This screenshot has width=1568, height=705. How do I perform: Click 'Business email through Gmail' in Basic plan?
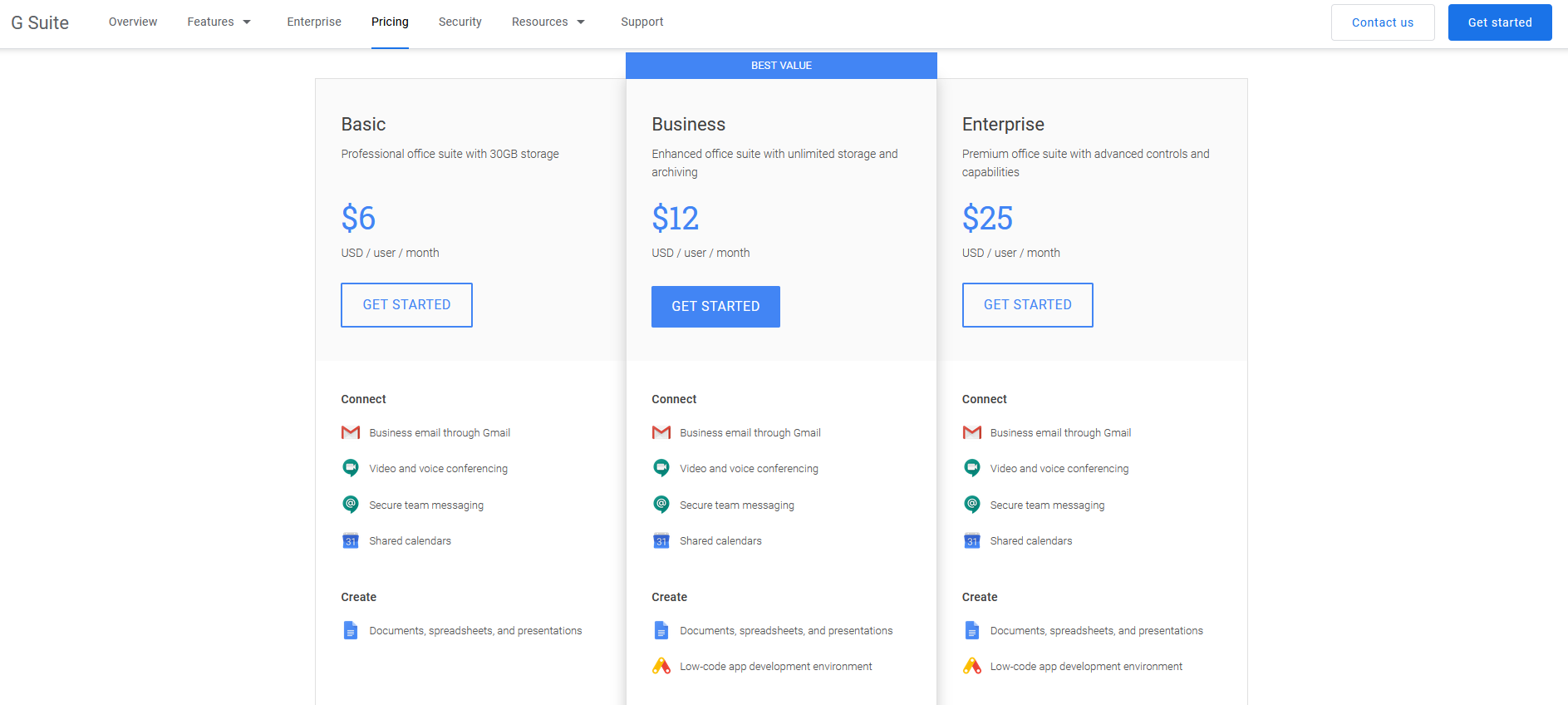[x=440, y=433]
